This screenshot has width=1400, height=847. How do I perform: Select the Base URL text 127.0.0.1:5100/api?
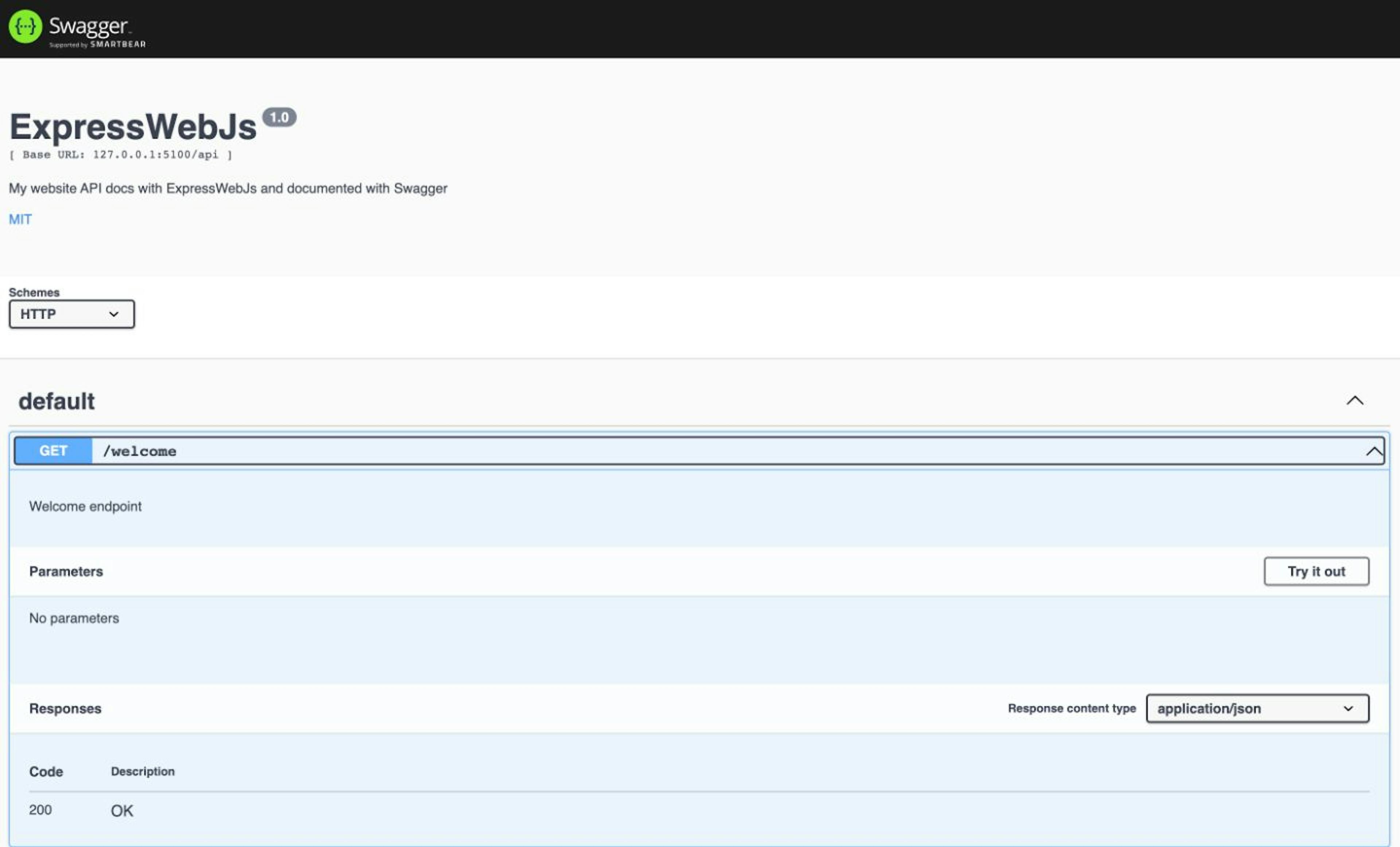[155, 155]
